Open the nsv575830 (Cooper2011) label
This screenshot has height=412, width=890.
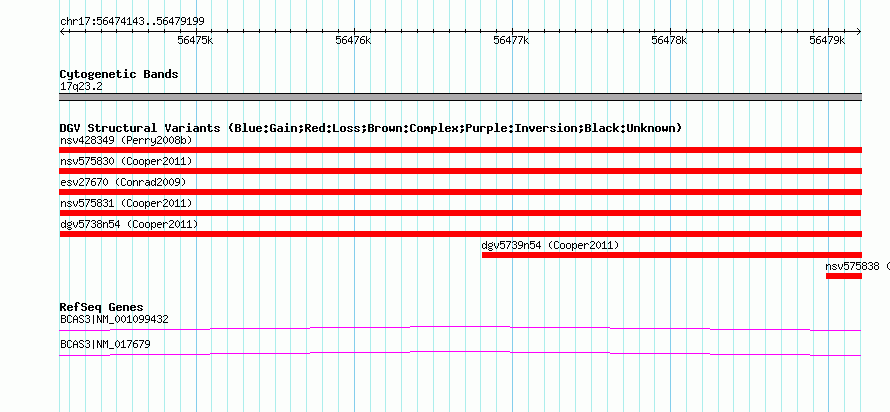tap(126, 161)
